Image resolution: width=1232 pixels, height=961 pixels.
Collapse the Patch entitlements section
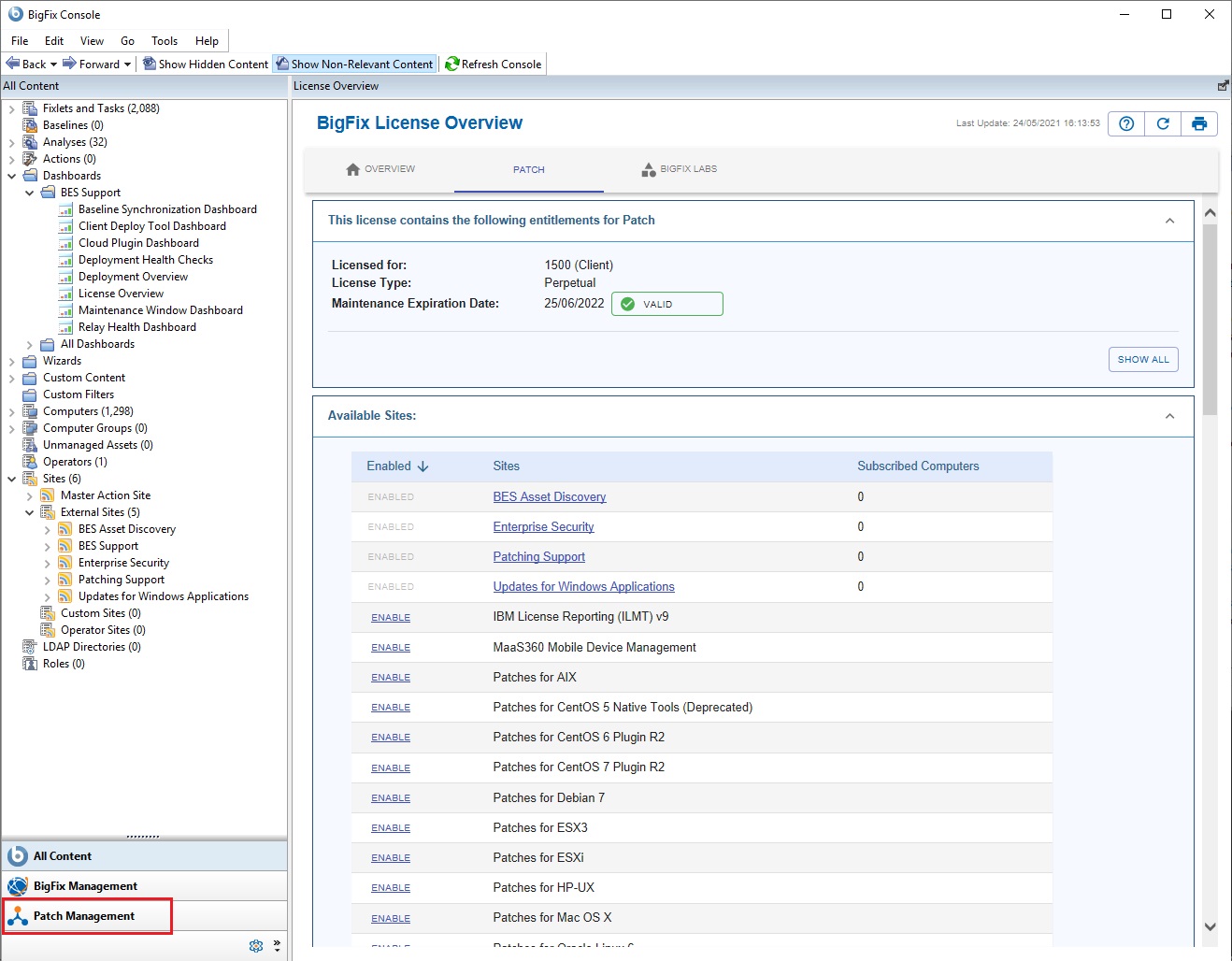(x=1169, y=221)
